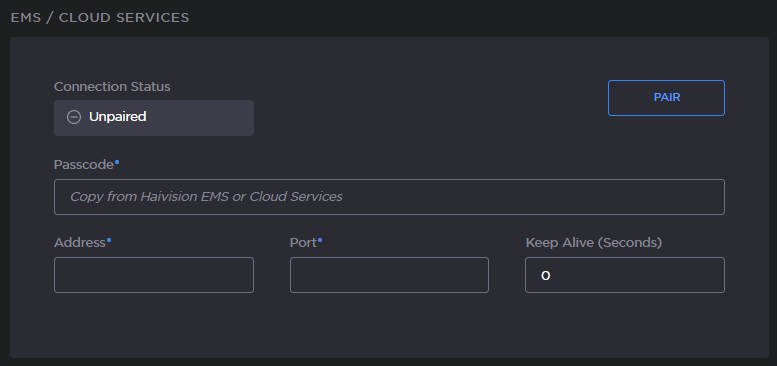Click the blue required dot beside Address
The width and height of the screenshot is (777, 366).
tap(109, 240)
